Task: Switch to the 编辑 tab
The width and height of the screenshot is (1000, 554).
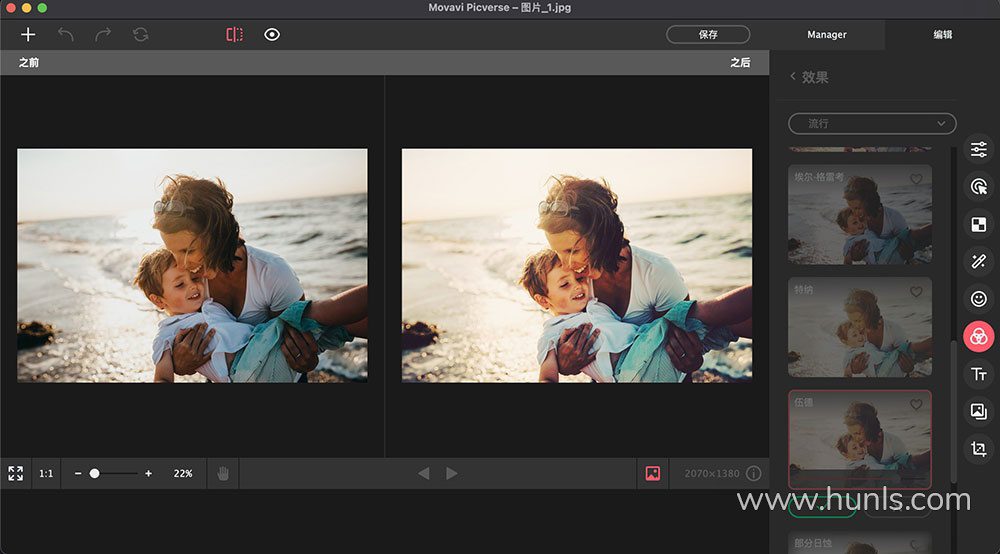Action: coord(942,35)
